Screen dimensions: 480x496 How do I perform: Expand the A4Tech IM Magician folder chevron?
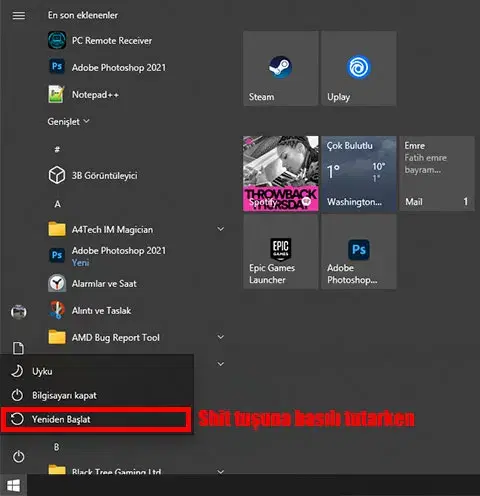click(x=220, y=229)
